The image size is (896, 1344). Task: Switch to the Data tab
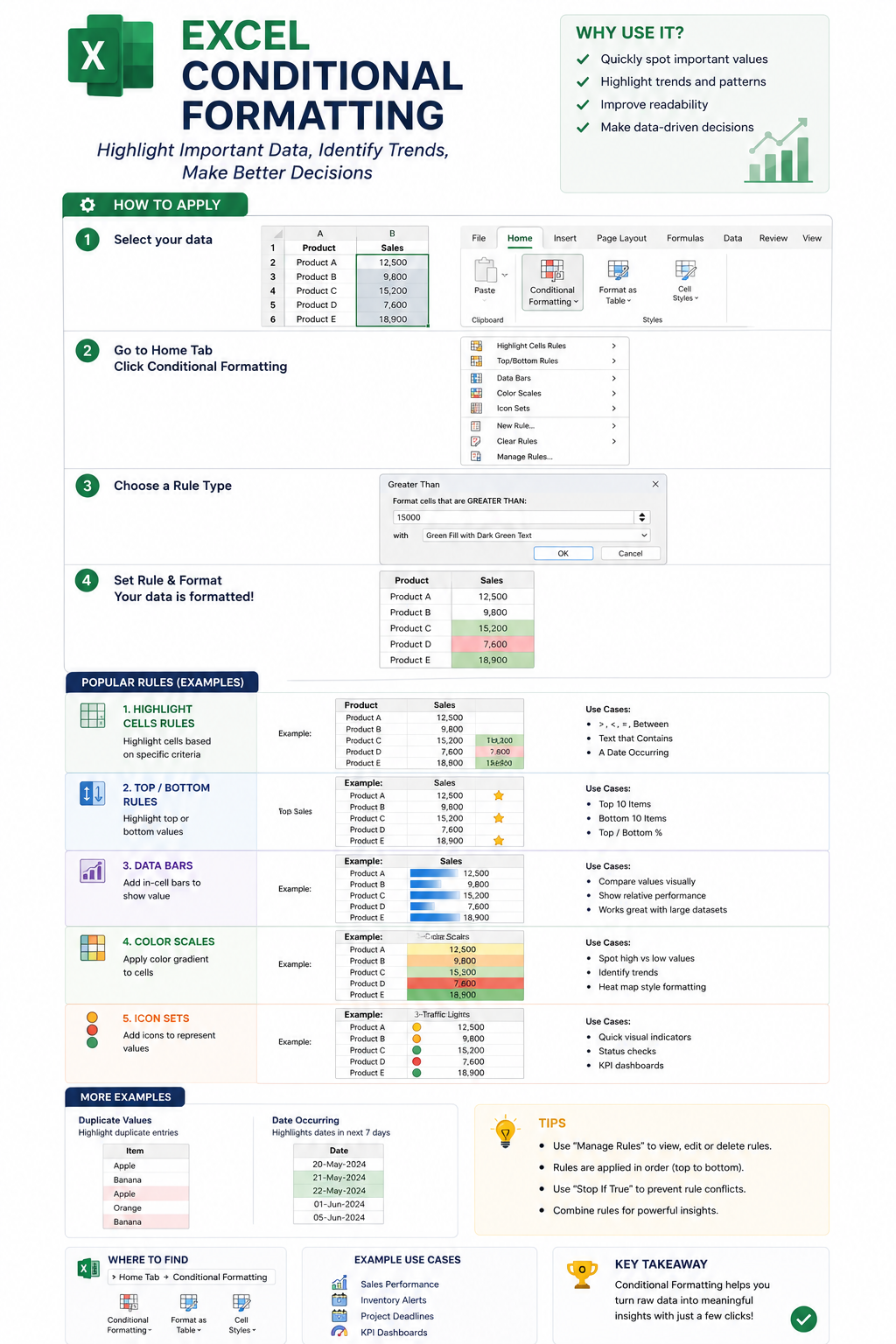point(733,238)
